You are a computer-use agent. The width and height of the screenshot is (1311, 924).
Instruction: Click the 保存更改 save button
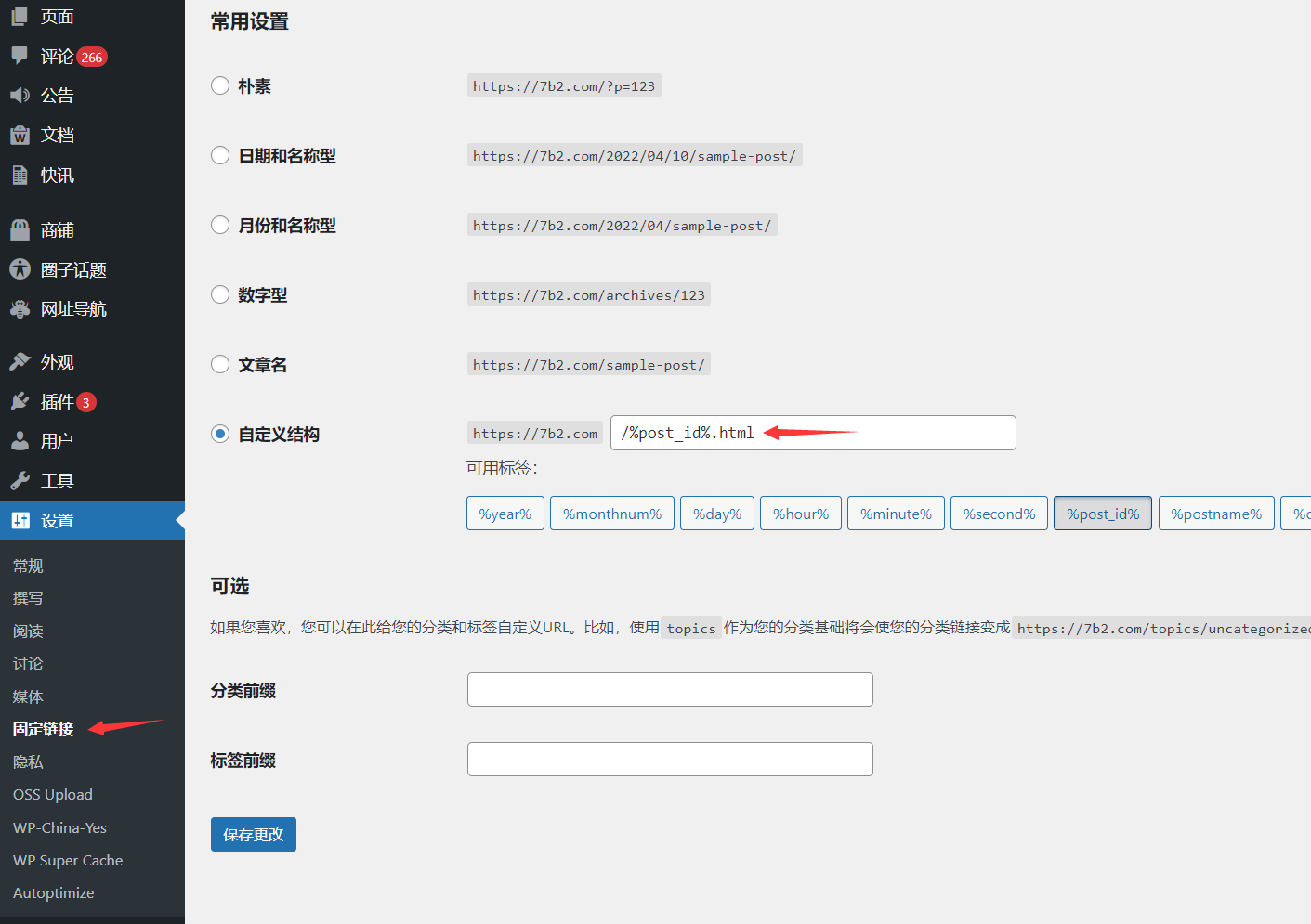point(253,834)
